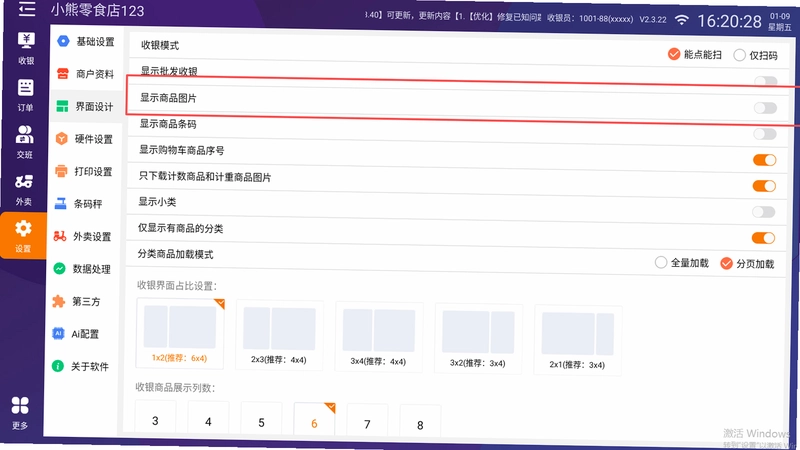
Task: Choose the 2x3(推荐: 4x4) layout thumbnail
Action: [x=279, y=335]
